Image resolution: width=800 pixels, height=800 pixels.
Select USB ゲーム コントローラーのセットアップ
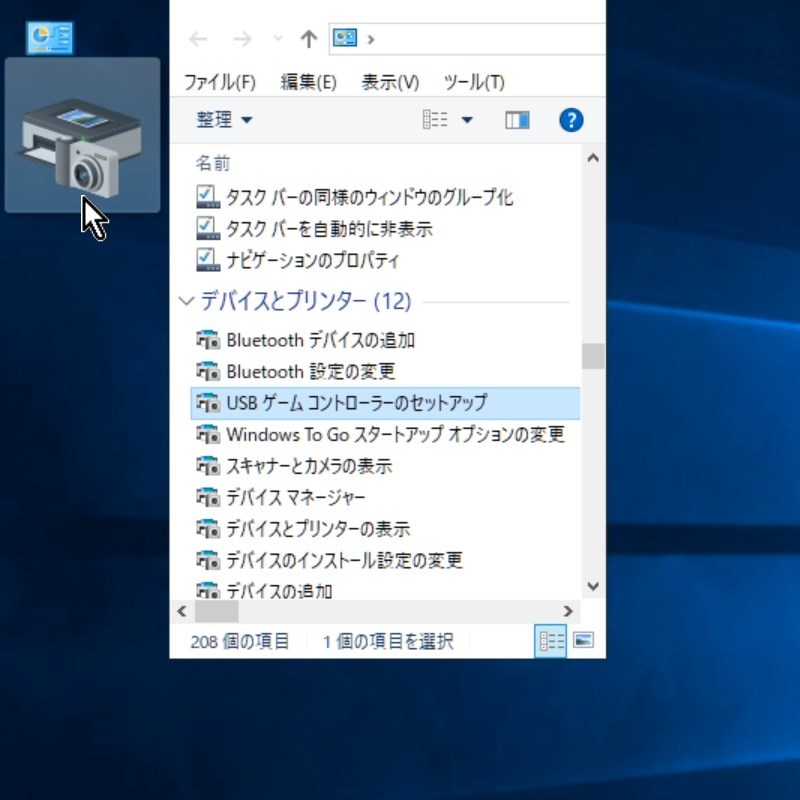386,403
